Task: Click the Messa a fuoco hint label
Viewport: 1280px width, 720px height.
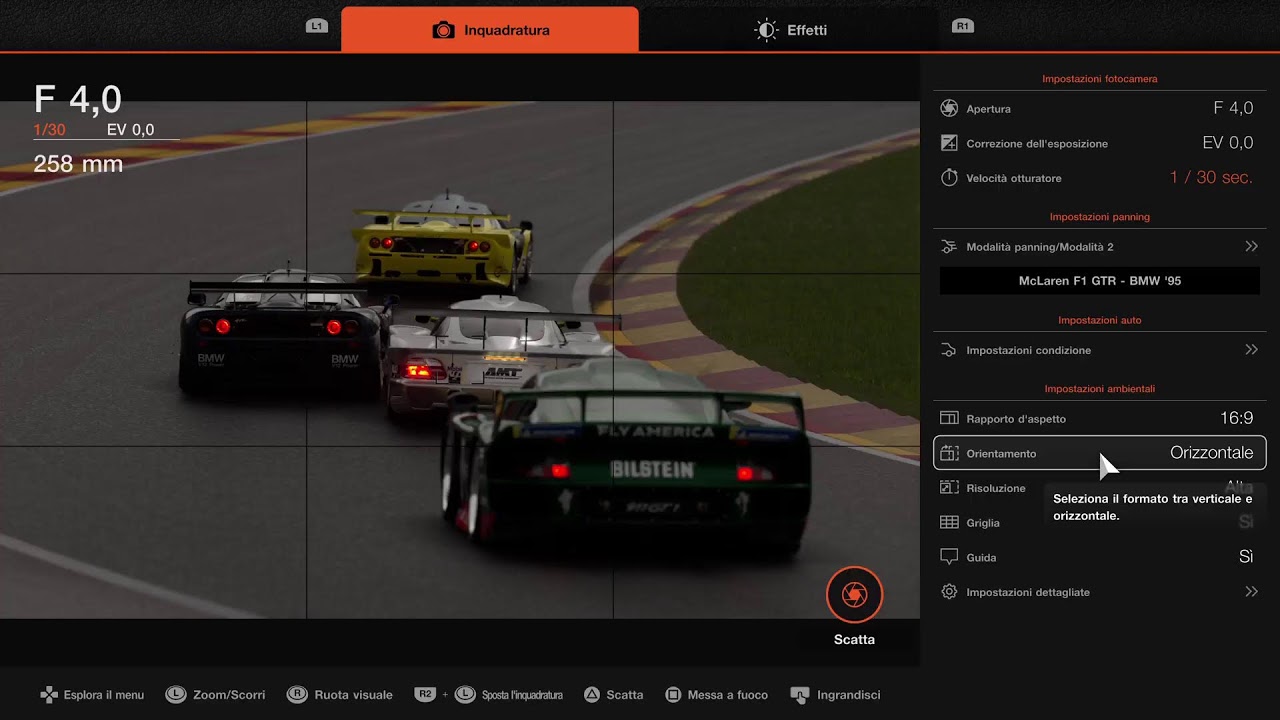Action: click(728, 694)
